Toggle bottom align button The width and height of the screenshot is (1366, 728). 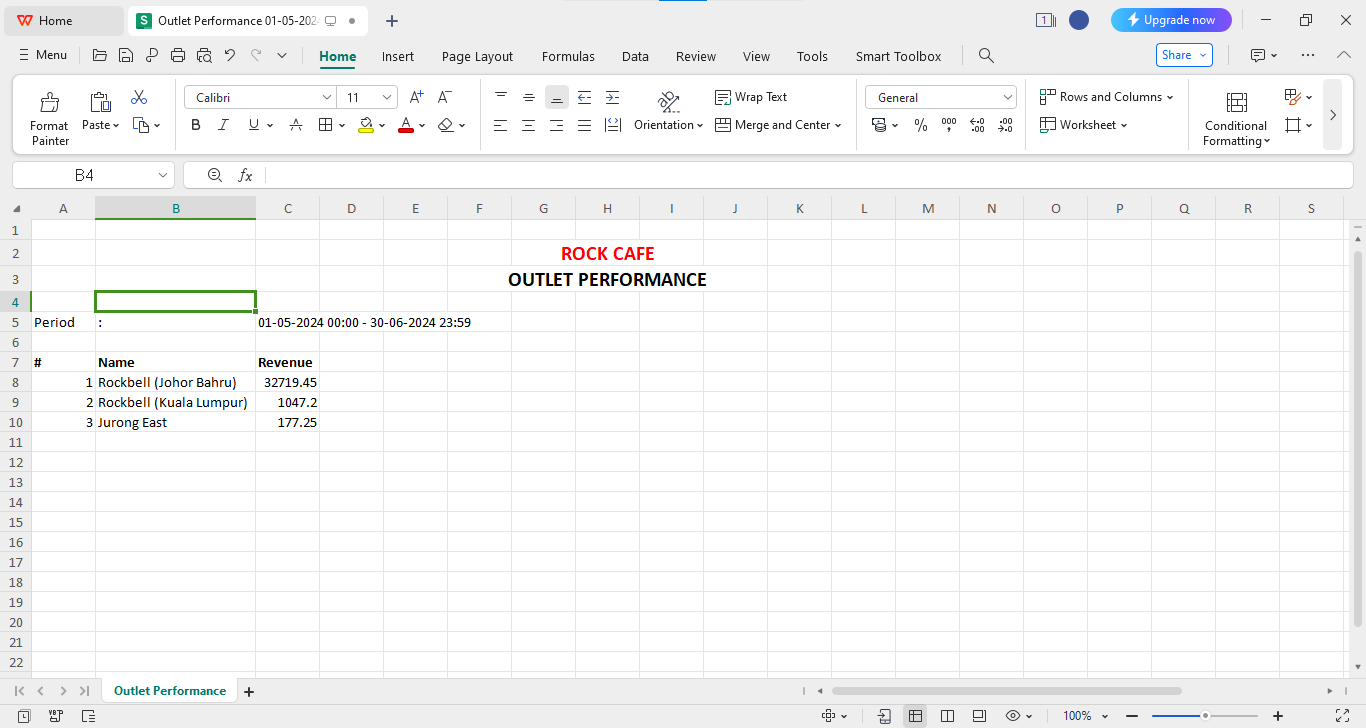tap(557, 97)
